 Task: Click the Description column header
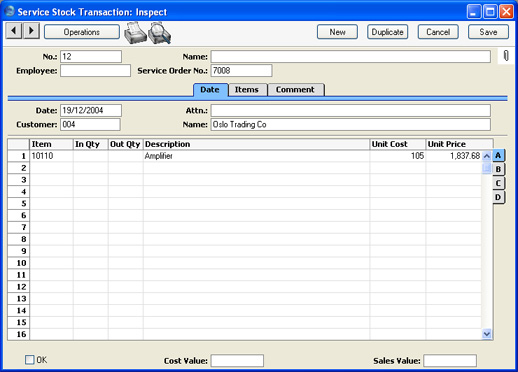[256, 144]
